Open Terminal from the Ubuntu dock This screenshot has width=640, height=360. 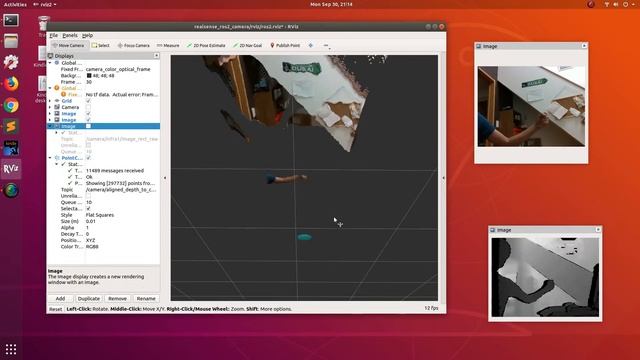tap(11, 20)
